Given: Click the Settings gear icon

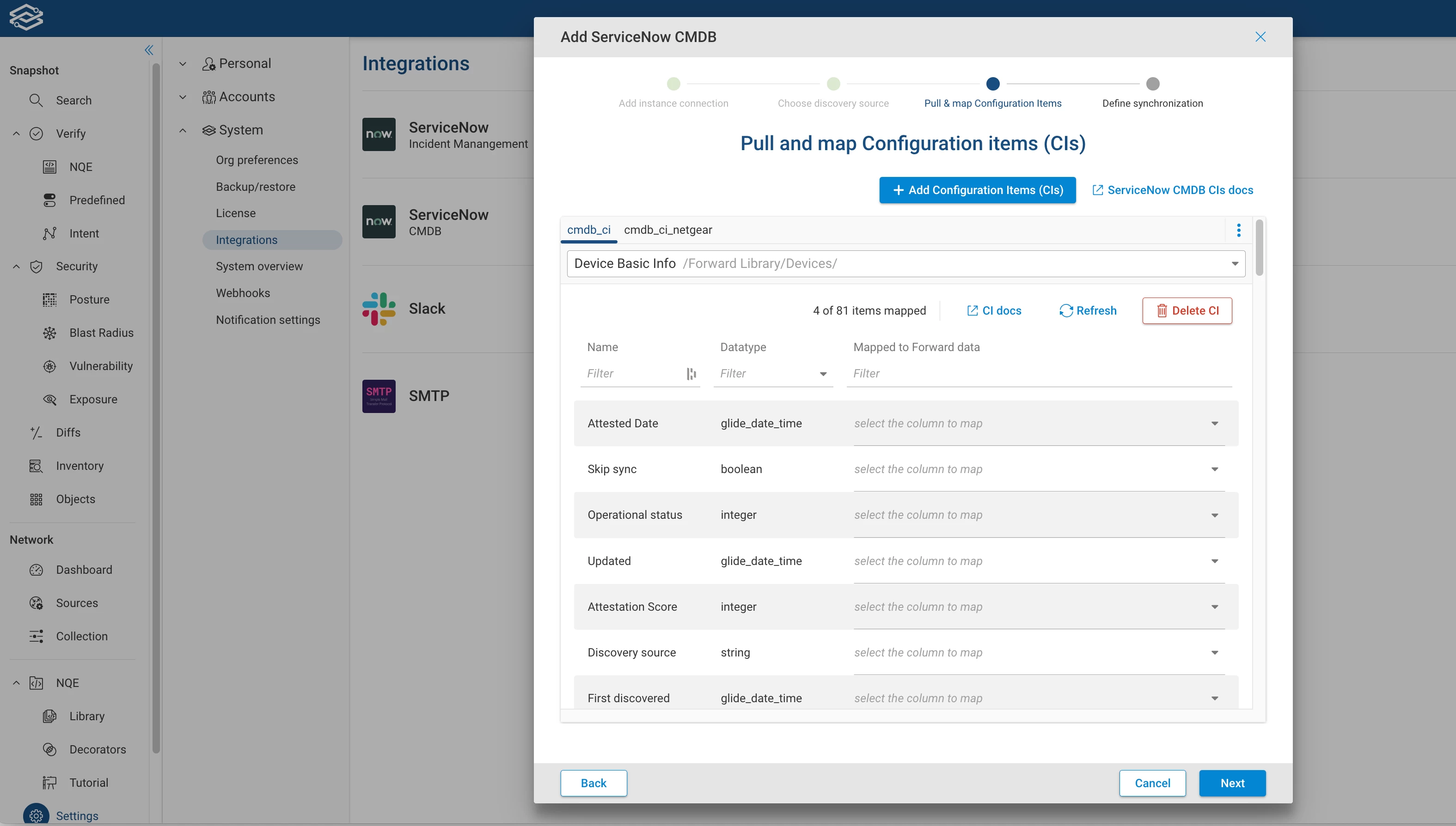Looking at the screenshot, I should click(x=36, y=815).
